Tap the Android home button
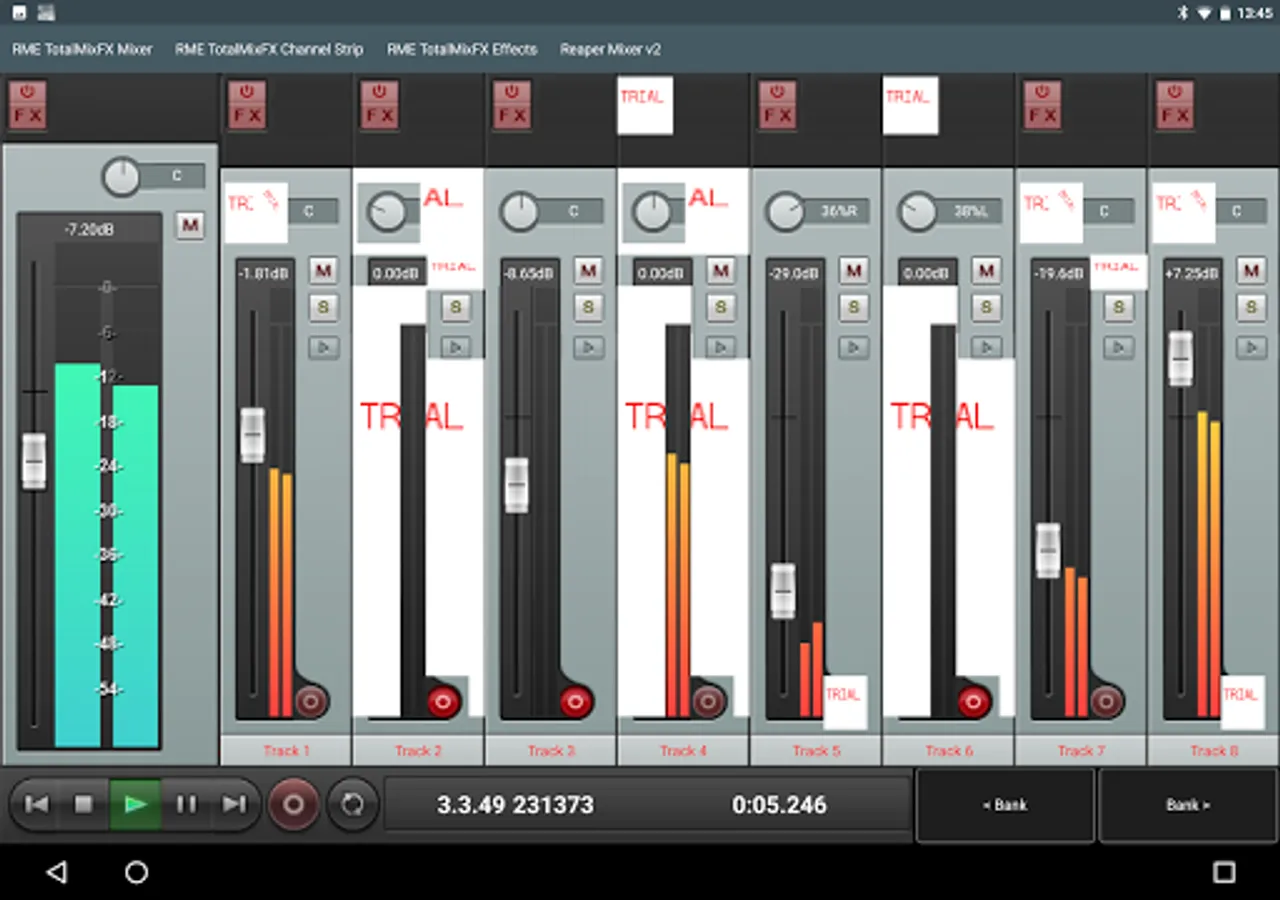1280x900 pixels. pos(136,872)
